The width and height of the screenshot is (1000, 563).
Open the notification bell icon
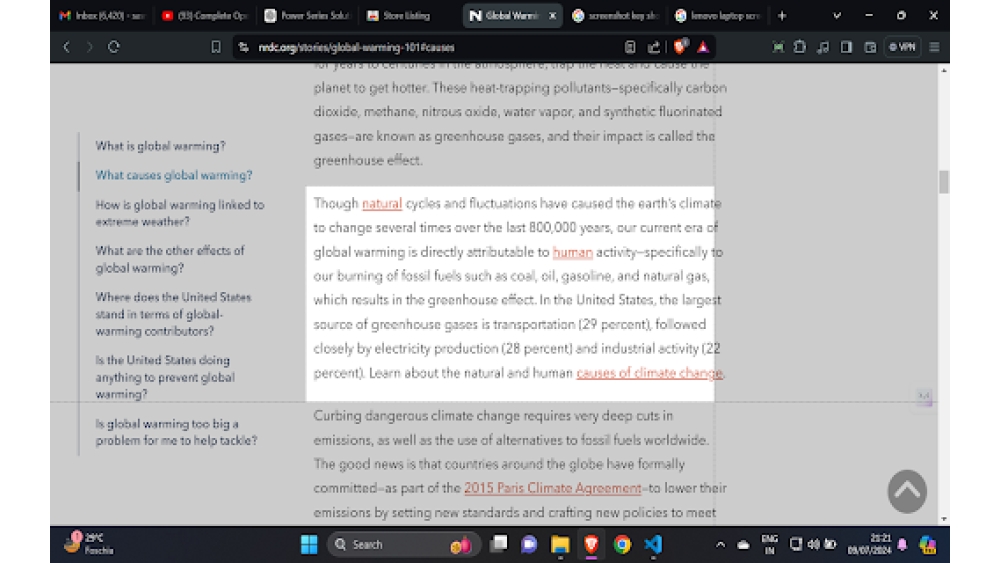902,545
